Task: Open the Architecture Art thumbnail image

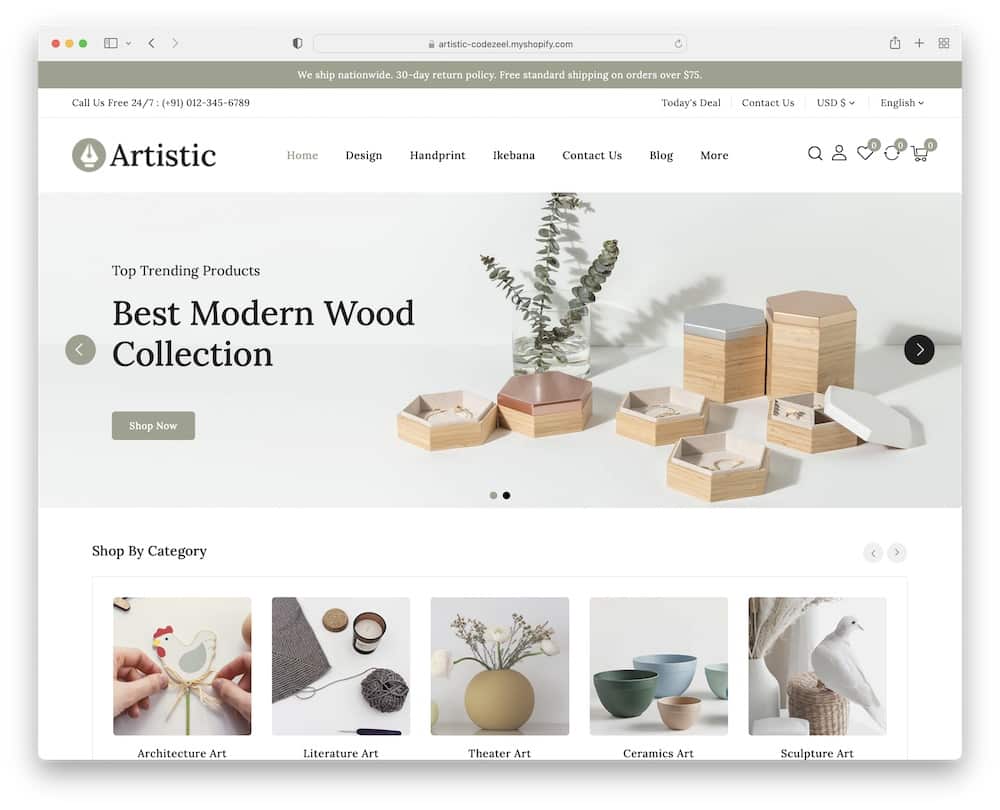Action: click(182, 666)
